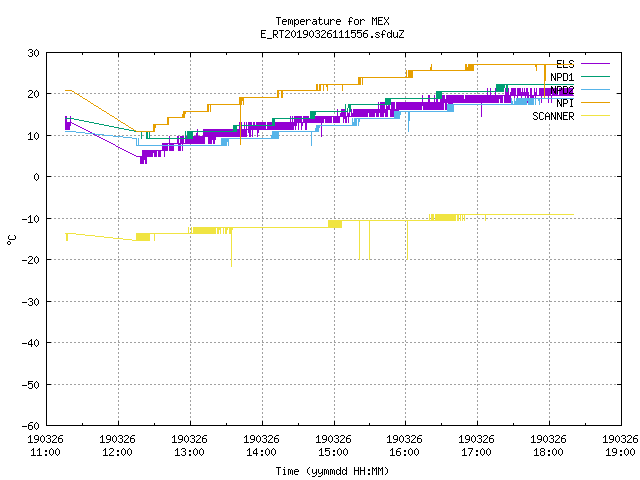The height and width of the screenshot is (480, 640).
Task: Click the ELS legend label
Action: pyautogui.click(x=565, y=64)
